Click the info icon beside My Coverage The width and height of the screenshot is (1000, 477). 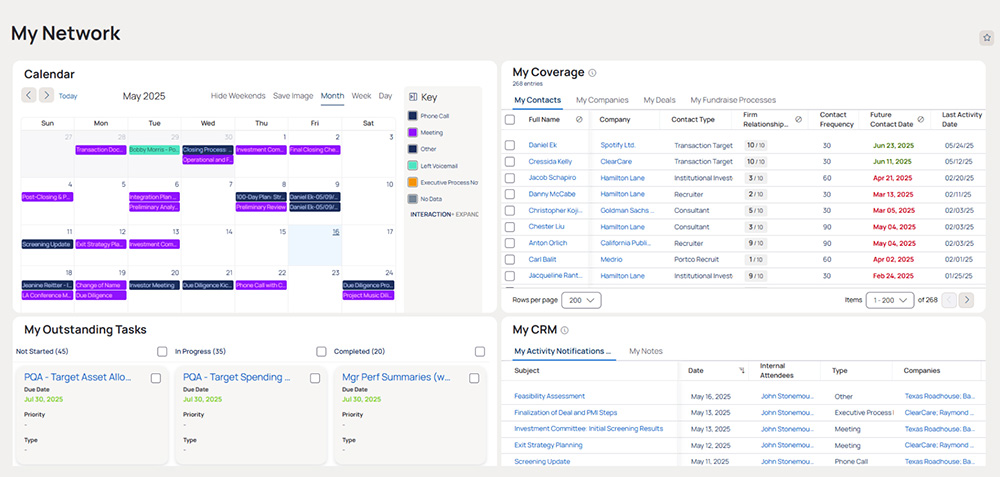pos(592,73)
